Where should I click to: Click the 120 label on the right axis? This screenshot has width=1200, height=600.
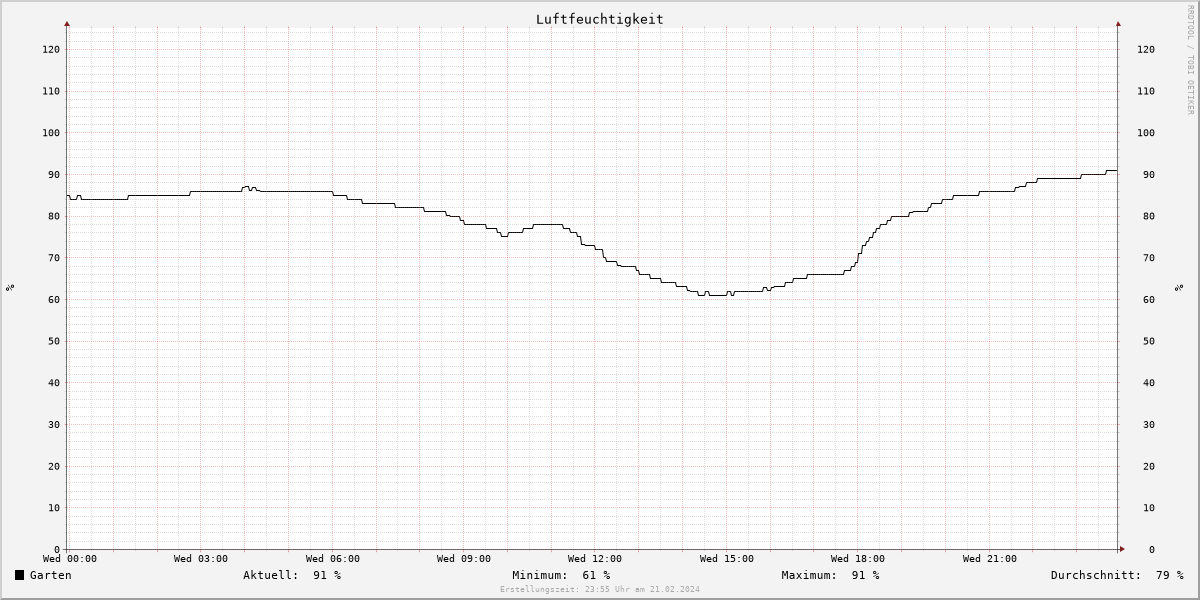(x=1146, y=49)
